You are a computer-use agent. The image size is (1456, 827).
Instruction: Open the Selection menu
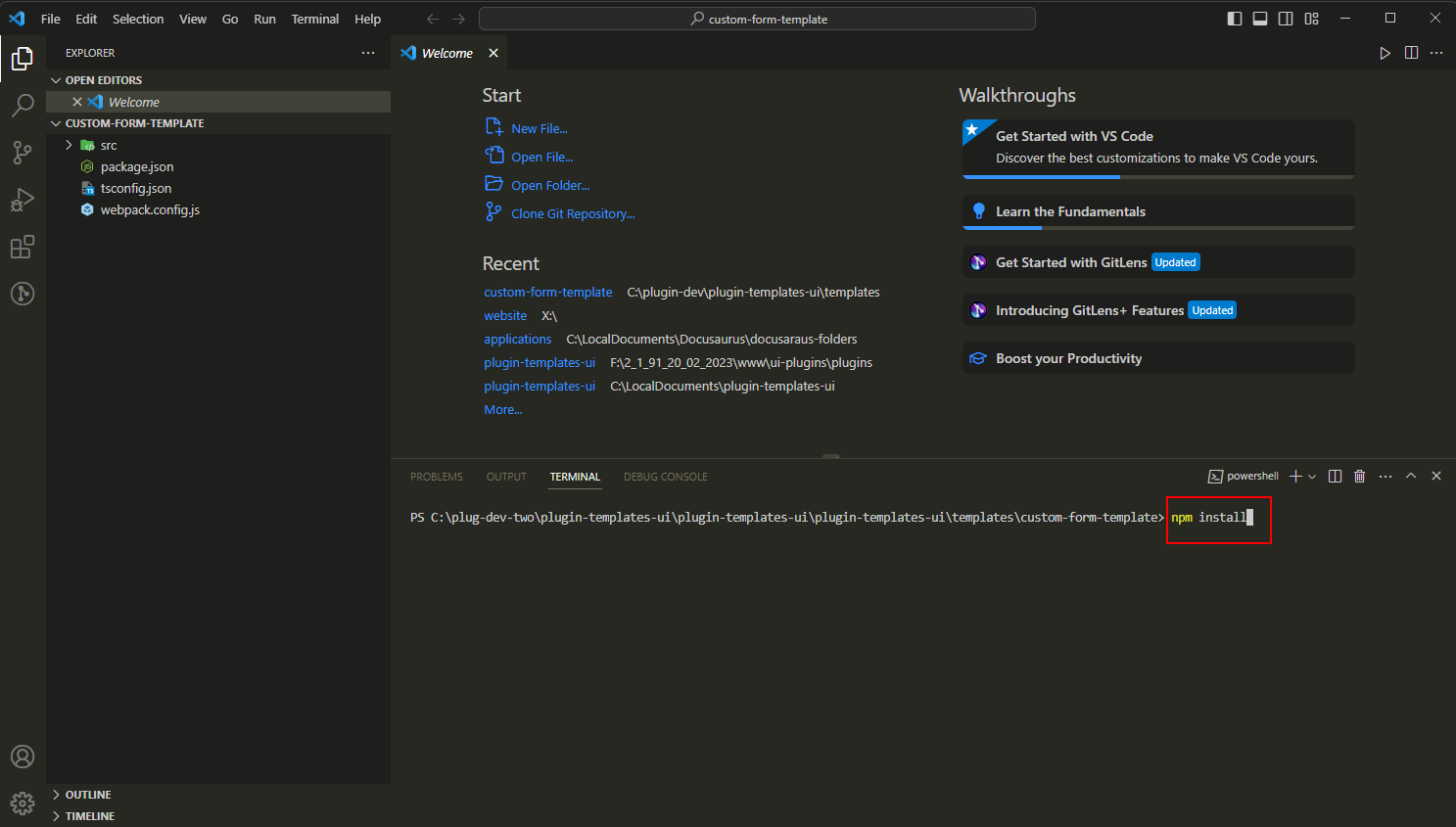point(138,19)
